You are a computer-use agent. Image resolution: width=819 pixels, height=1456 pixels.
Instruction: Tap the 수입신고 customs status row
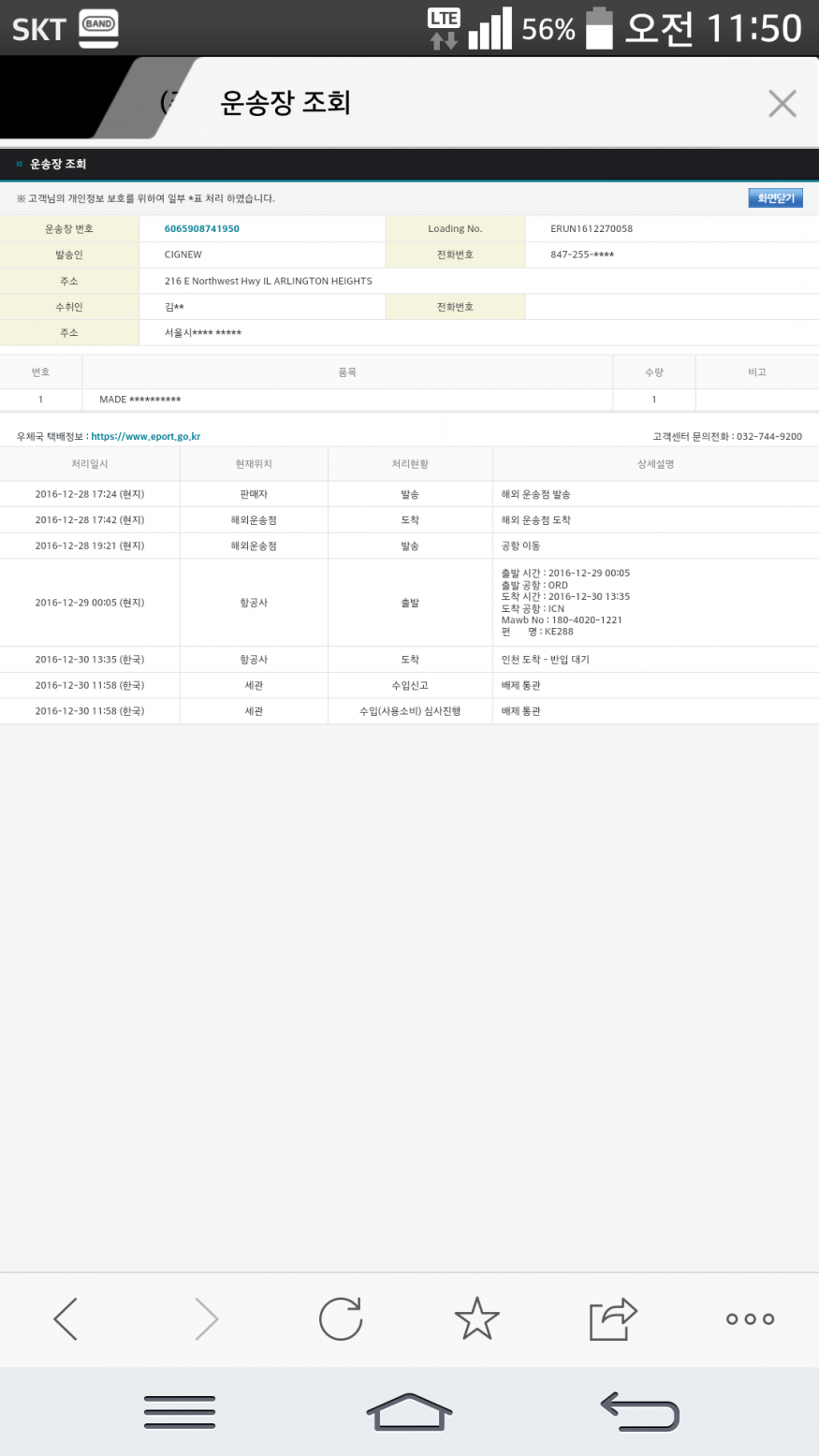pos(409,685)
